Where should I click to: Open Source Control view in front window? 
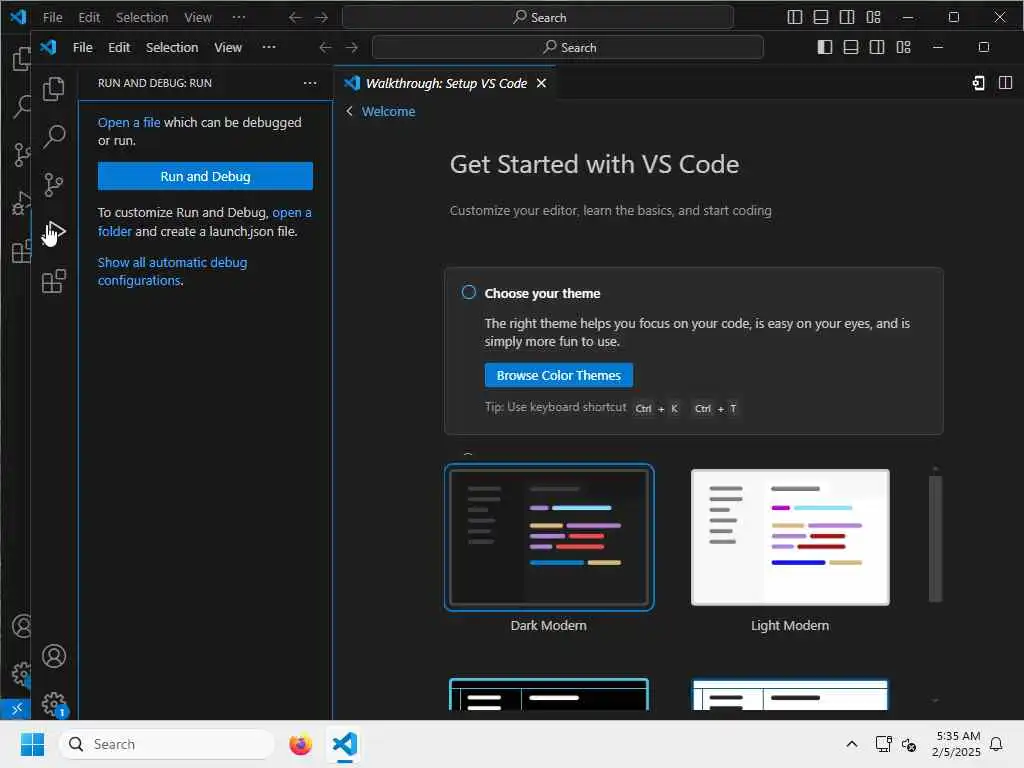(x=54, y=184)
